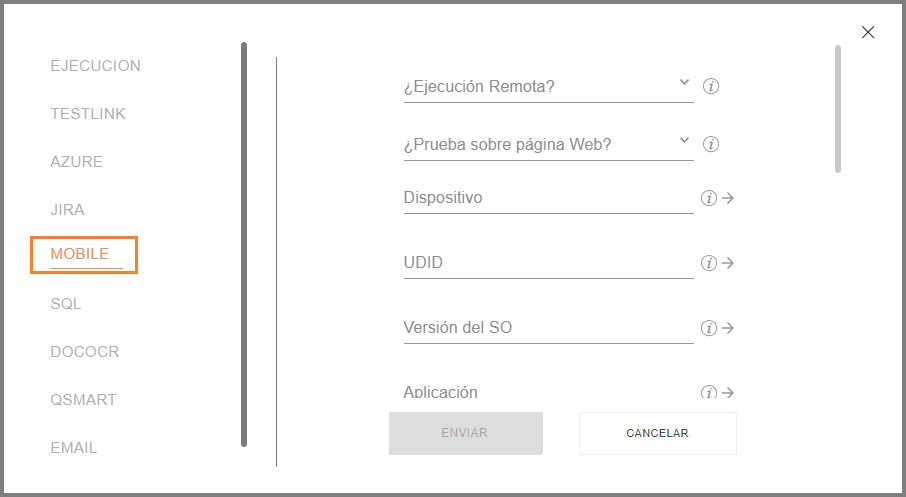906x497 pixels.
Task: Close the dialog with the X
Action: click(x=868, y=32)
